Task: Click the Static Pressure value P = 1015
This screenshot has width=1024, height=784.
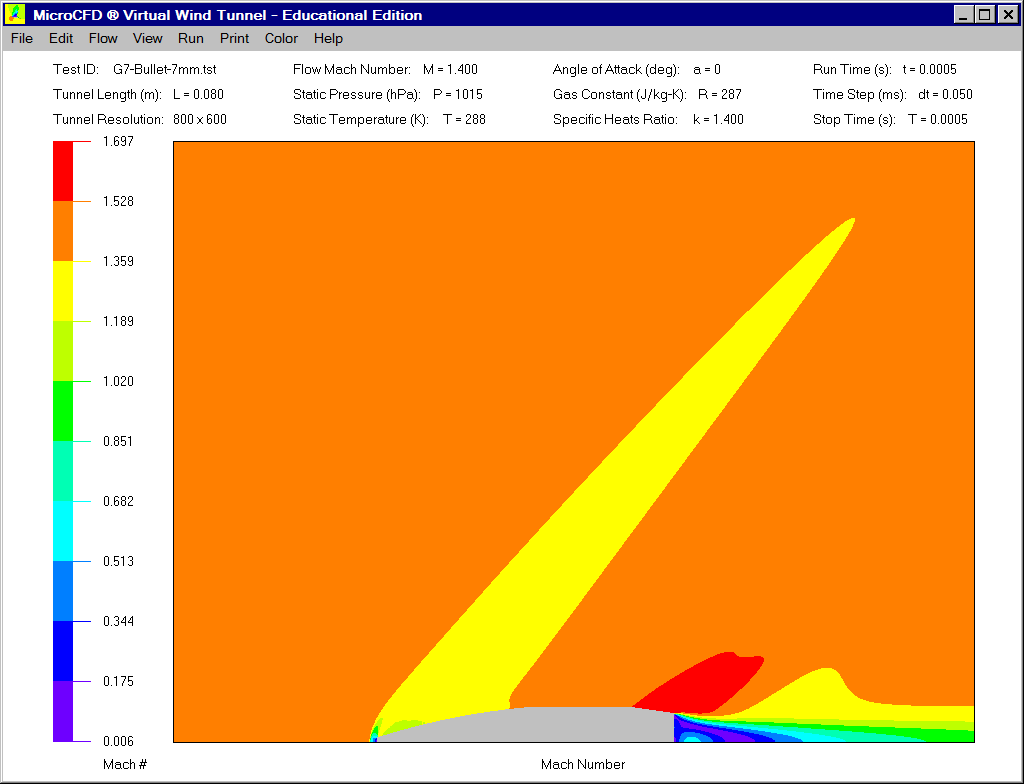Action: point(458,95)
